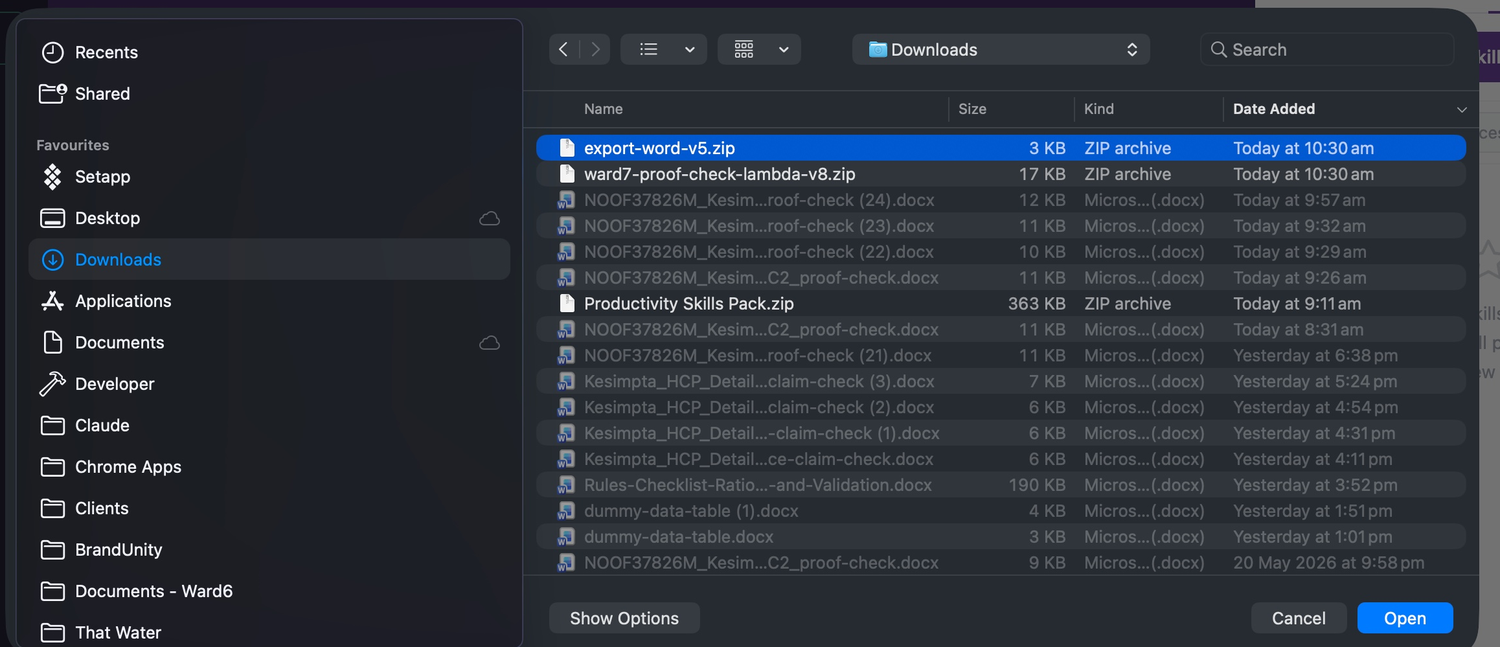Sort by the Name column header
1500x647 pixels.
(603, 109)
